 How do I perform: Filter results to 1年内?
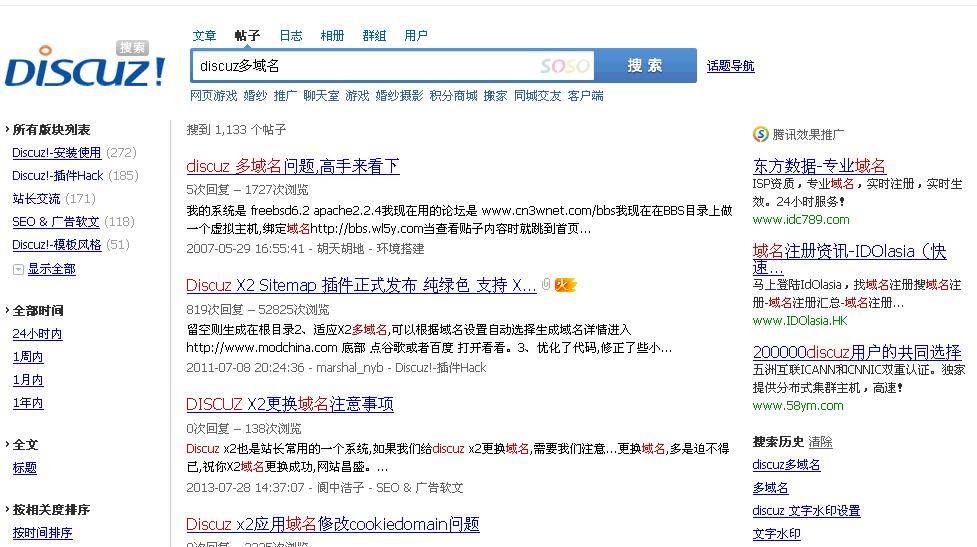click(x=27, y=403)
